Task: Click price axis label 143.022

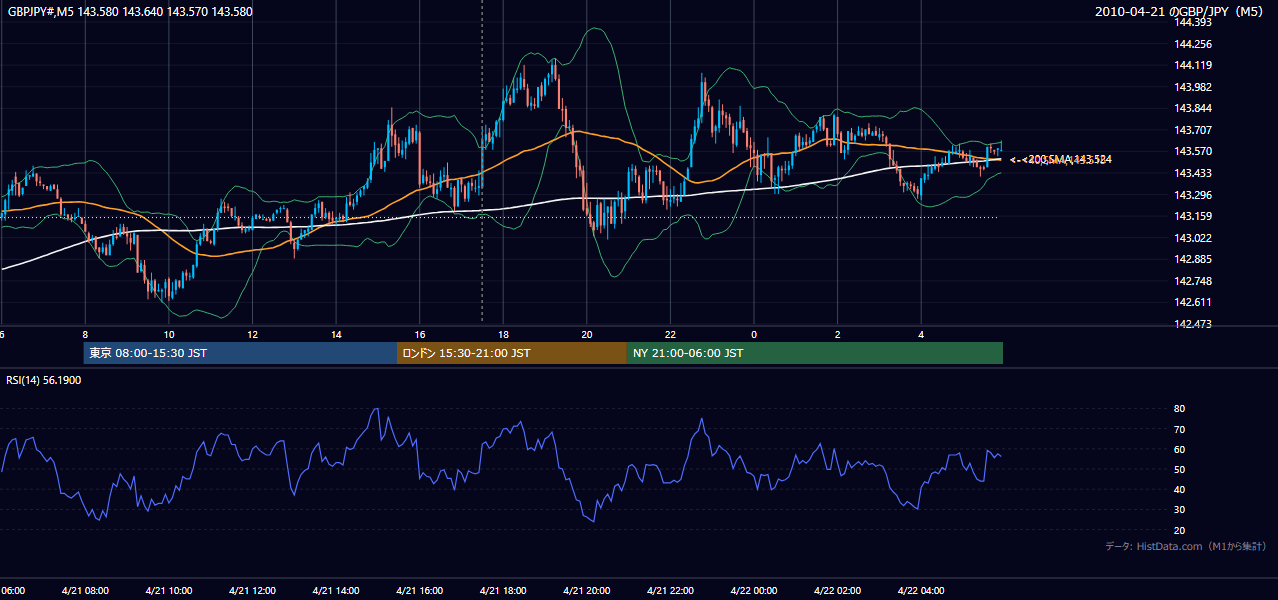Action: pyautogui.click(x=1194, y=238)
